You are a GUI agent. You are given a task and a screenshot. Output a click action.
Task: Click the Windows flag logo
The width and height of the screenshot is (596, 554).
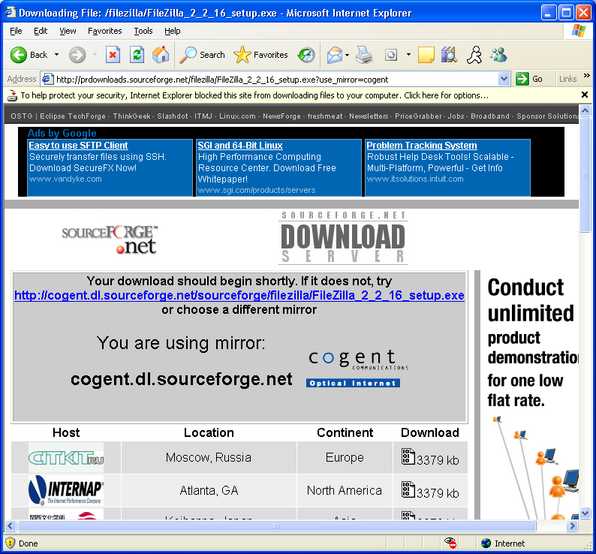579,31
